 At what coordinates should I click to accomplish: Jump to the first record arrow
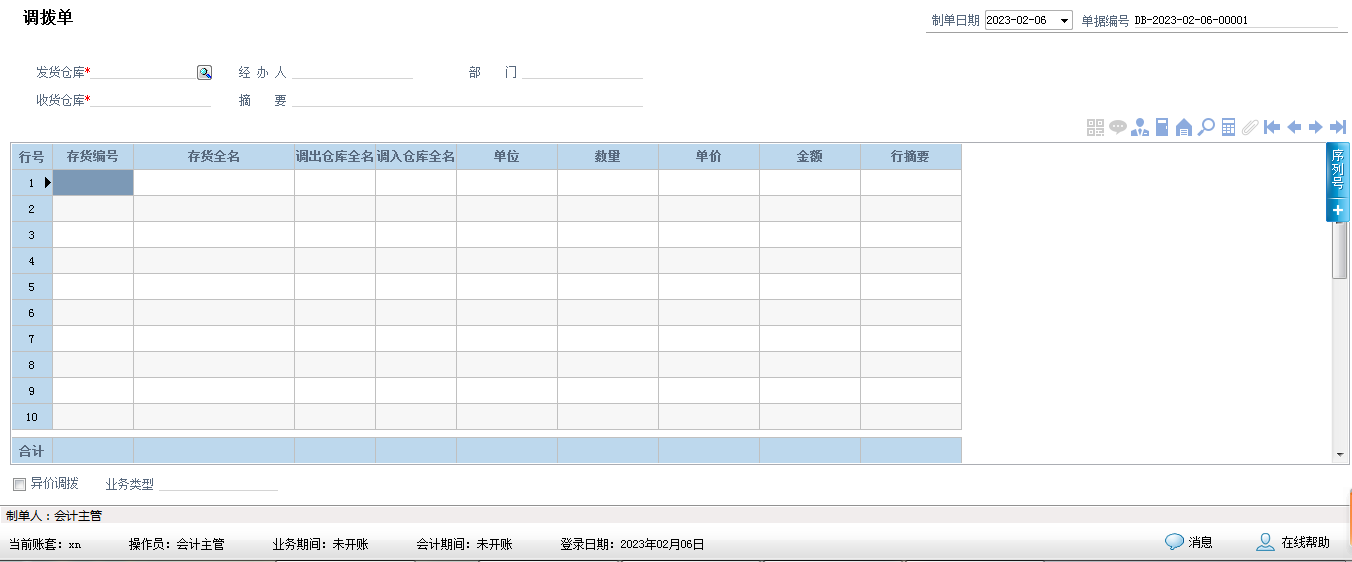[1272, 127]
